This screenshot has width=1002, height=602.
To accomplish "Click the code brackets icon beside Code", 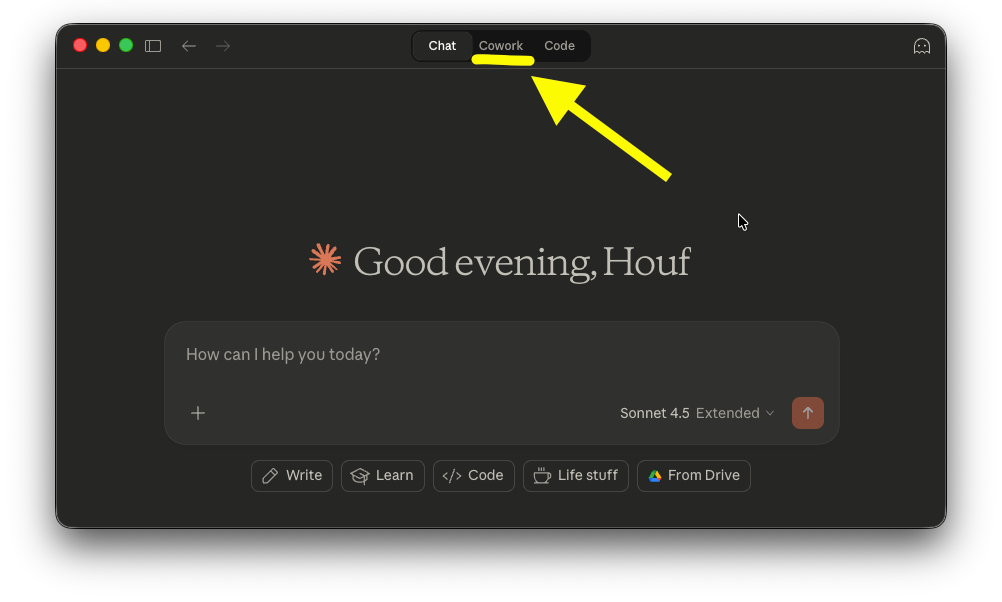I will click(x=452, y=475).
